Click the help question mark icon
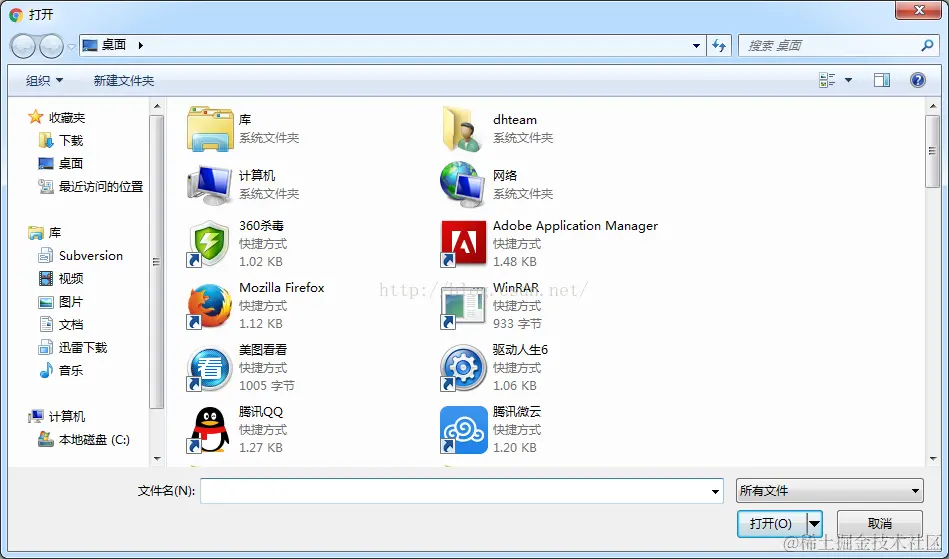The width and height of the screenshot is (949, 559). 918,80
